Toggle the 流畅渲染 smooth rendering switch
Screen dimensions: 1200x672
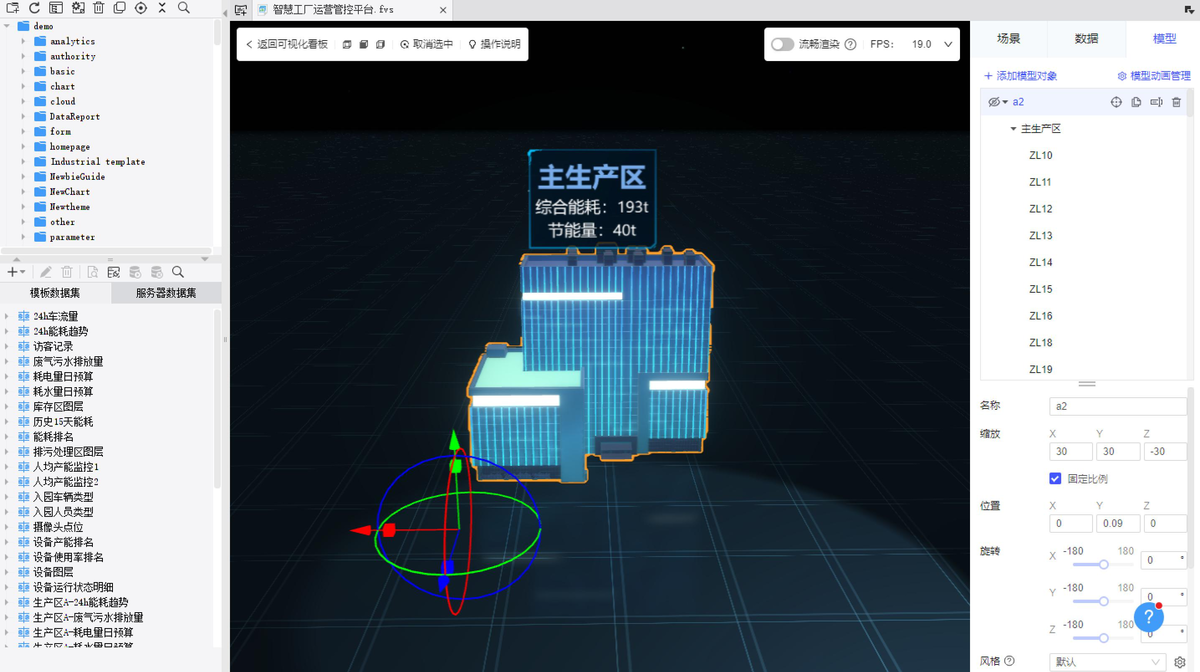pyautogui.click(x=782, y=44)
